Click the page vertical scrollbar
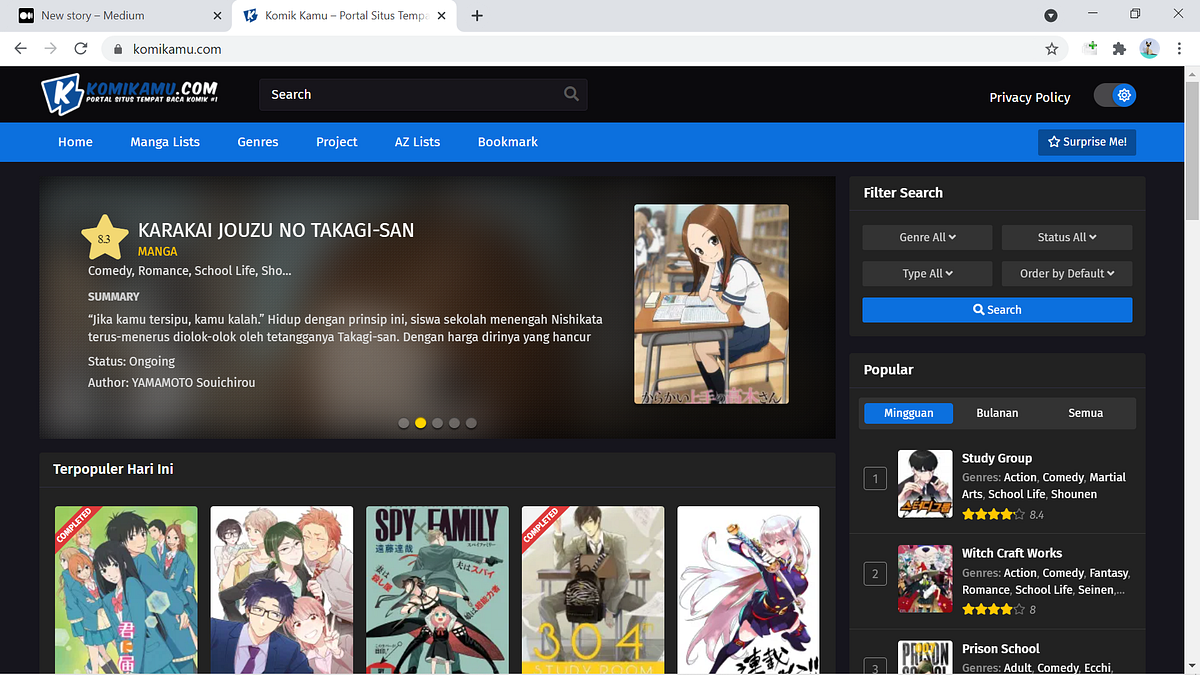Image resolution: width=1200 pixels, height=675 pixels. click(x=1191, y=150)
